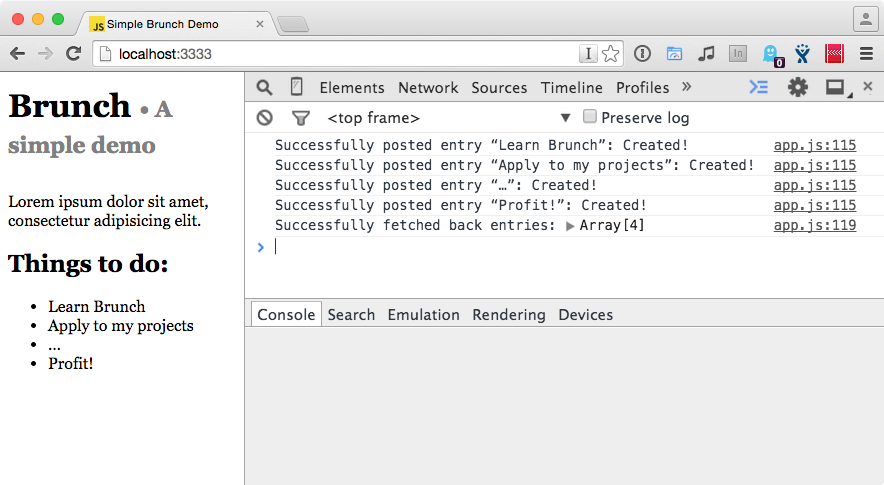Open the music note extension
Image resolution: width=884 pixels, height=485 pixels.
pyautogui.click(x=706, y=54)
